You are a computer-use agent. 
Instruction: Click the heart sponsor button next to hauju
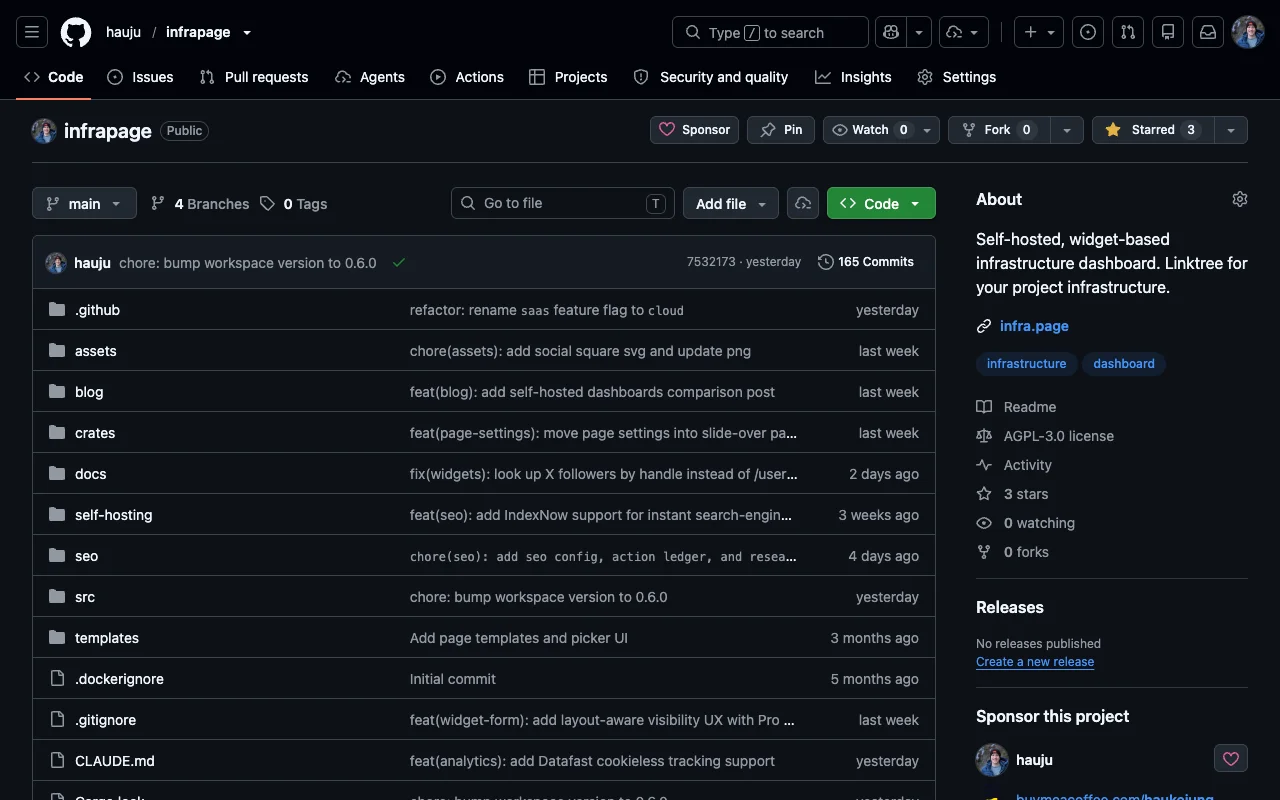[1231, 759]
